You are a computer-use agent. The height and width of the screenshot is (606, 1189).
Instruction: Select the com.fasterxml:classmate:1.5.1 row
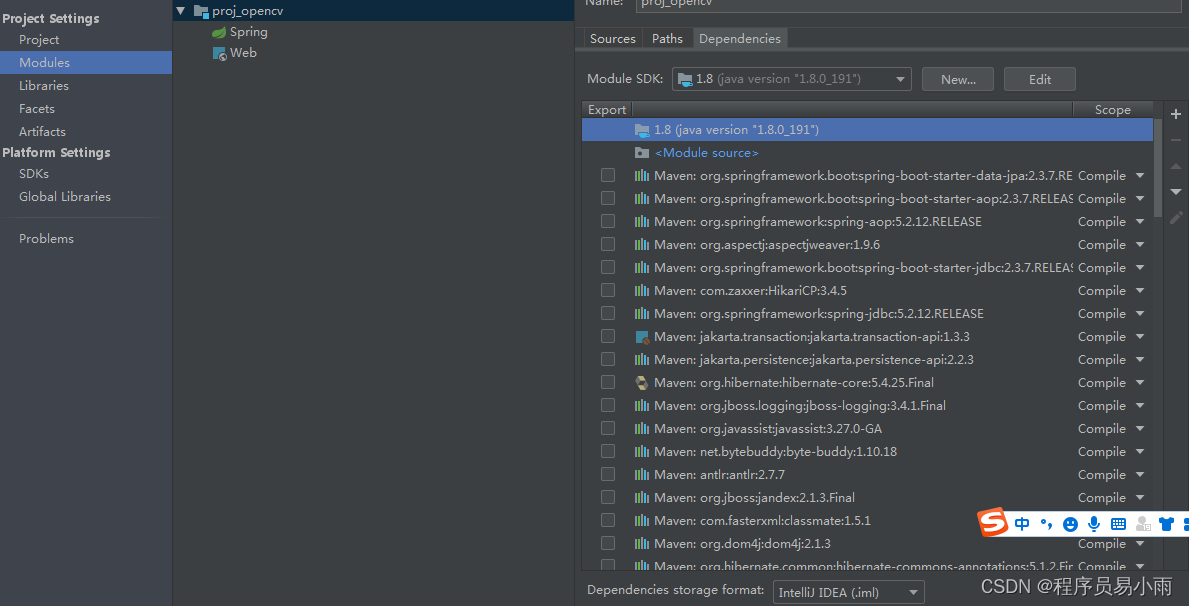pos(867,520)
